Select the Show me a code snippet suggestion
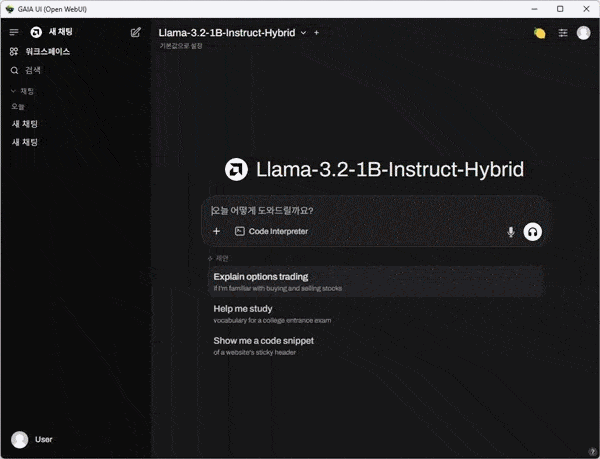 [x=377, y=345]
